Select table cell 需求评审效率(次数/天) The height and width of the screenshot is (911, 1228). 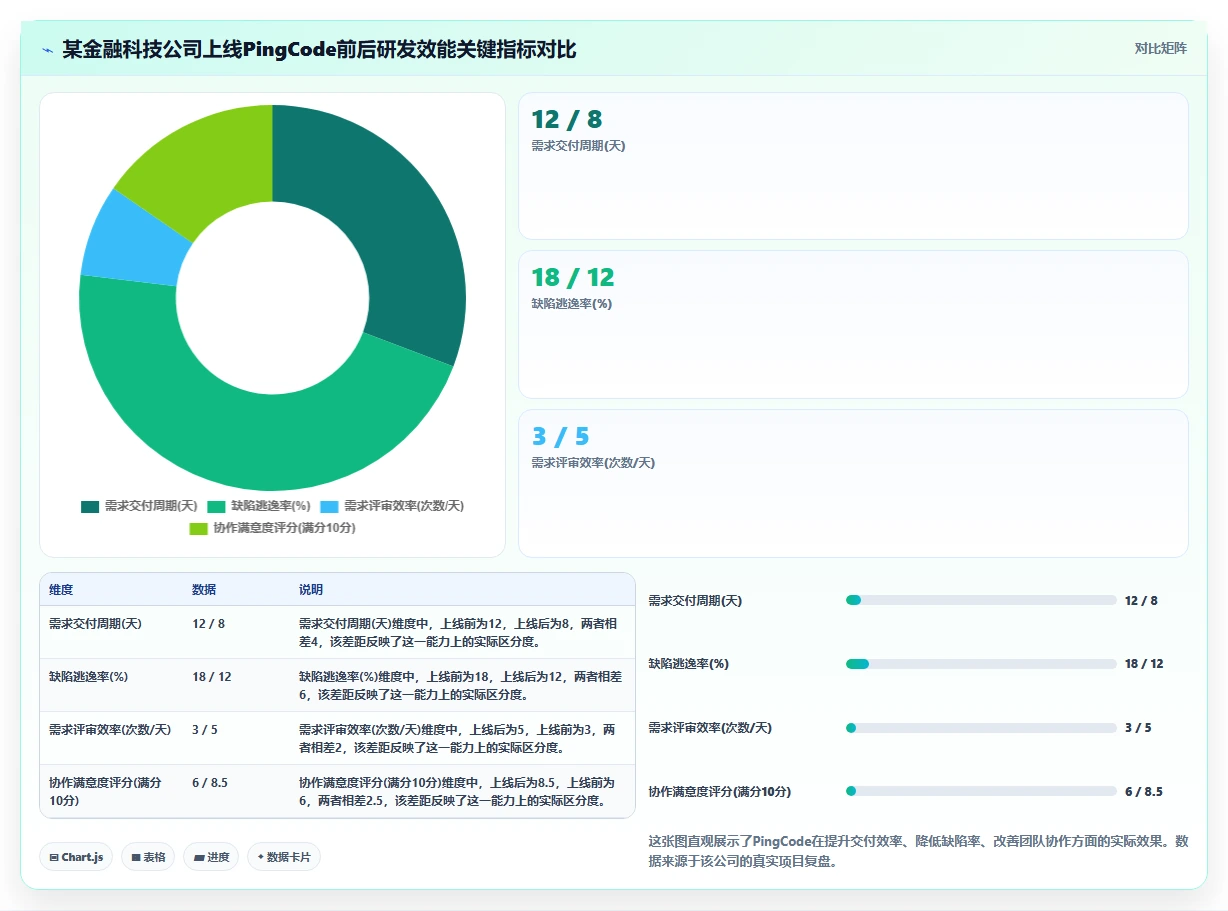click(x=111, y=738)
